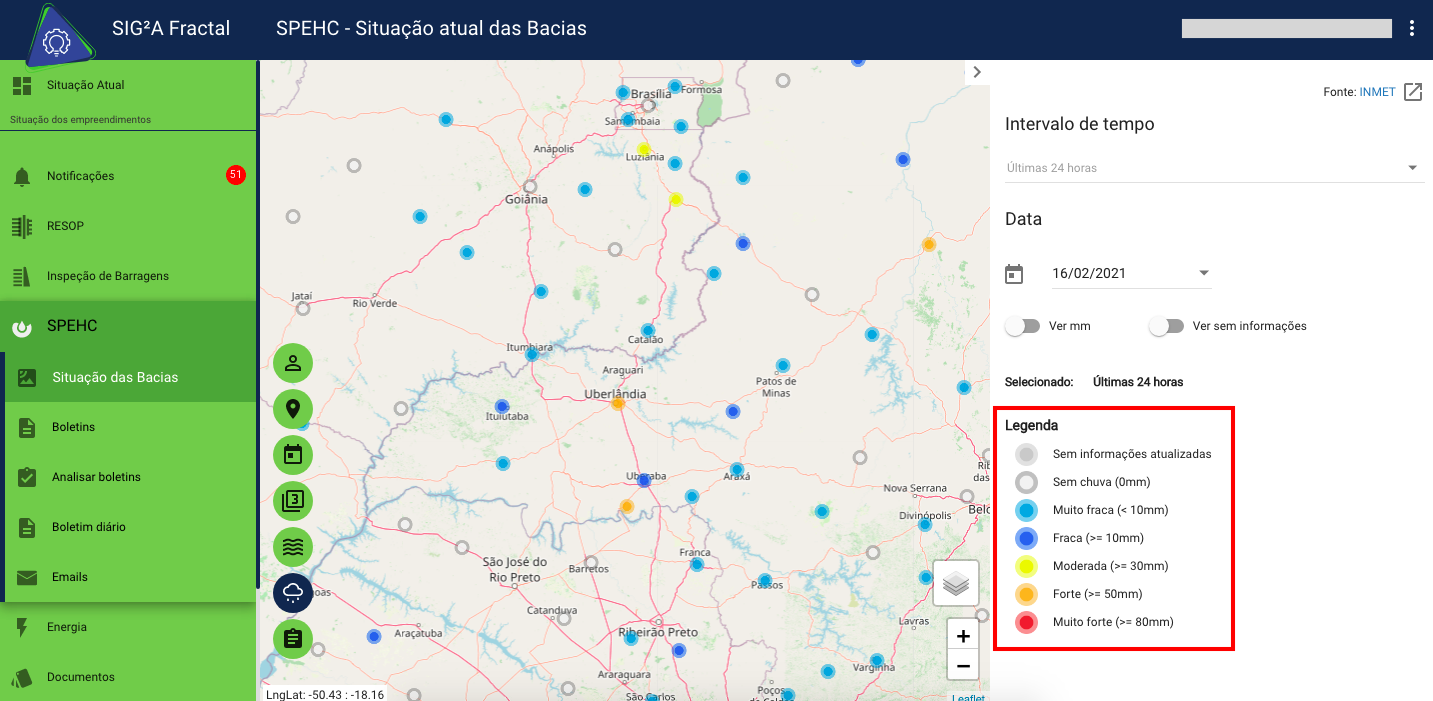The height and width of the screenshot is (701, 1433).
Task: Click the red Muito forte legend swatch
Action: point(1027,622)
